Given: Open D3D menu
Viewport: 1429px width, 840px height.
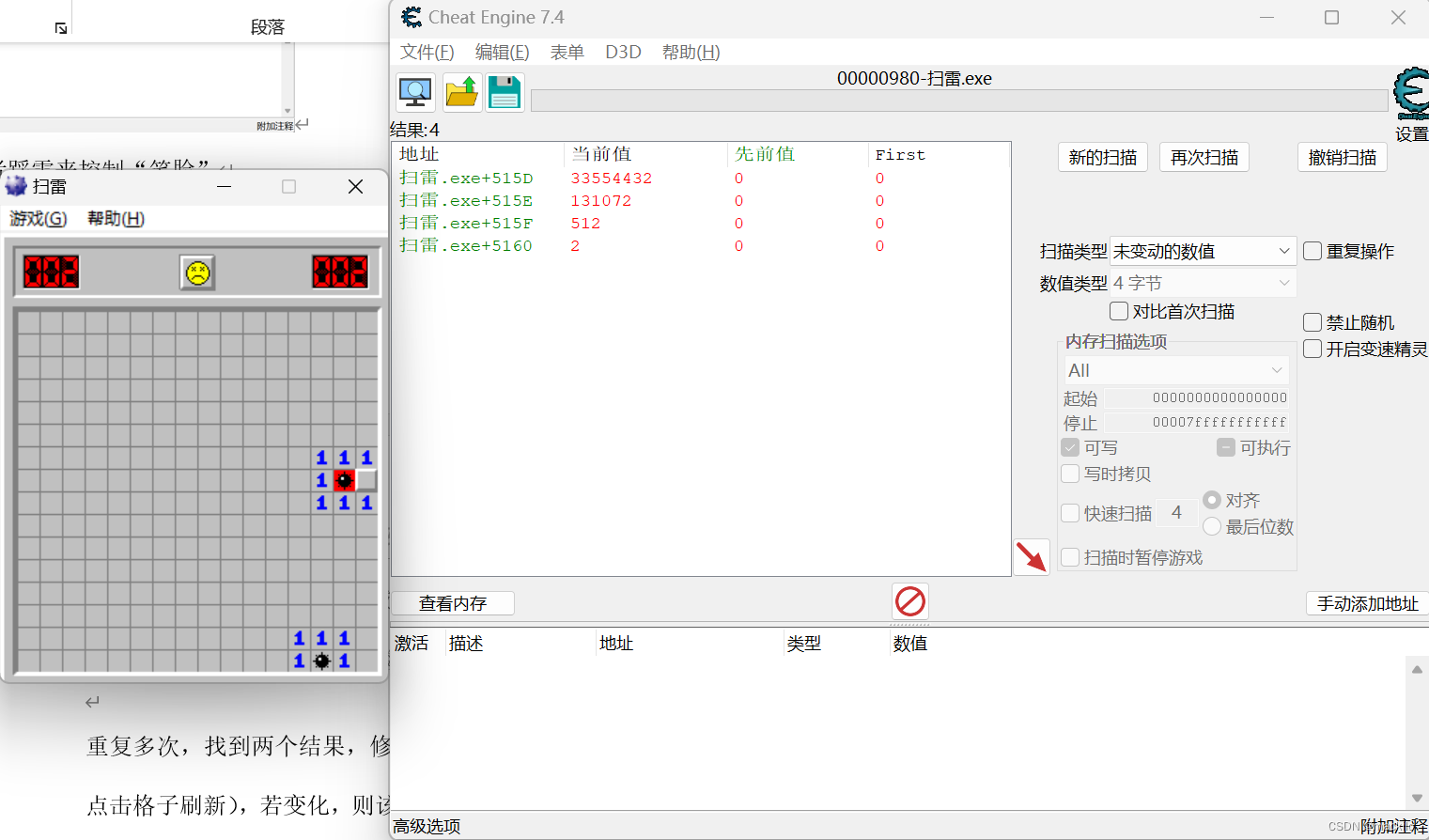Looking at the screenshot, I should 623,52.
